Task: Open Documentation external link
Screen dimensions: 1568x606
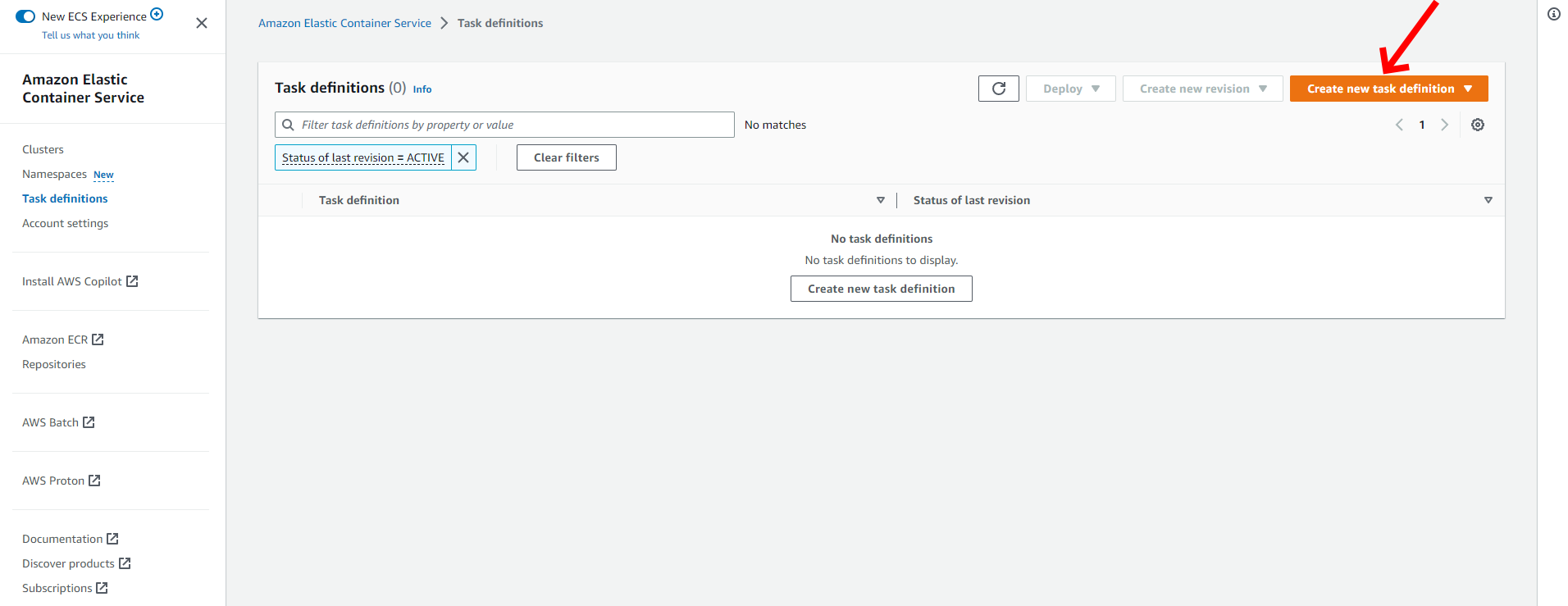Action: [70, 539]
